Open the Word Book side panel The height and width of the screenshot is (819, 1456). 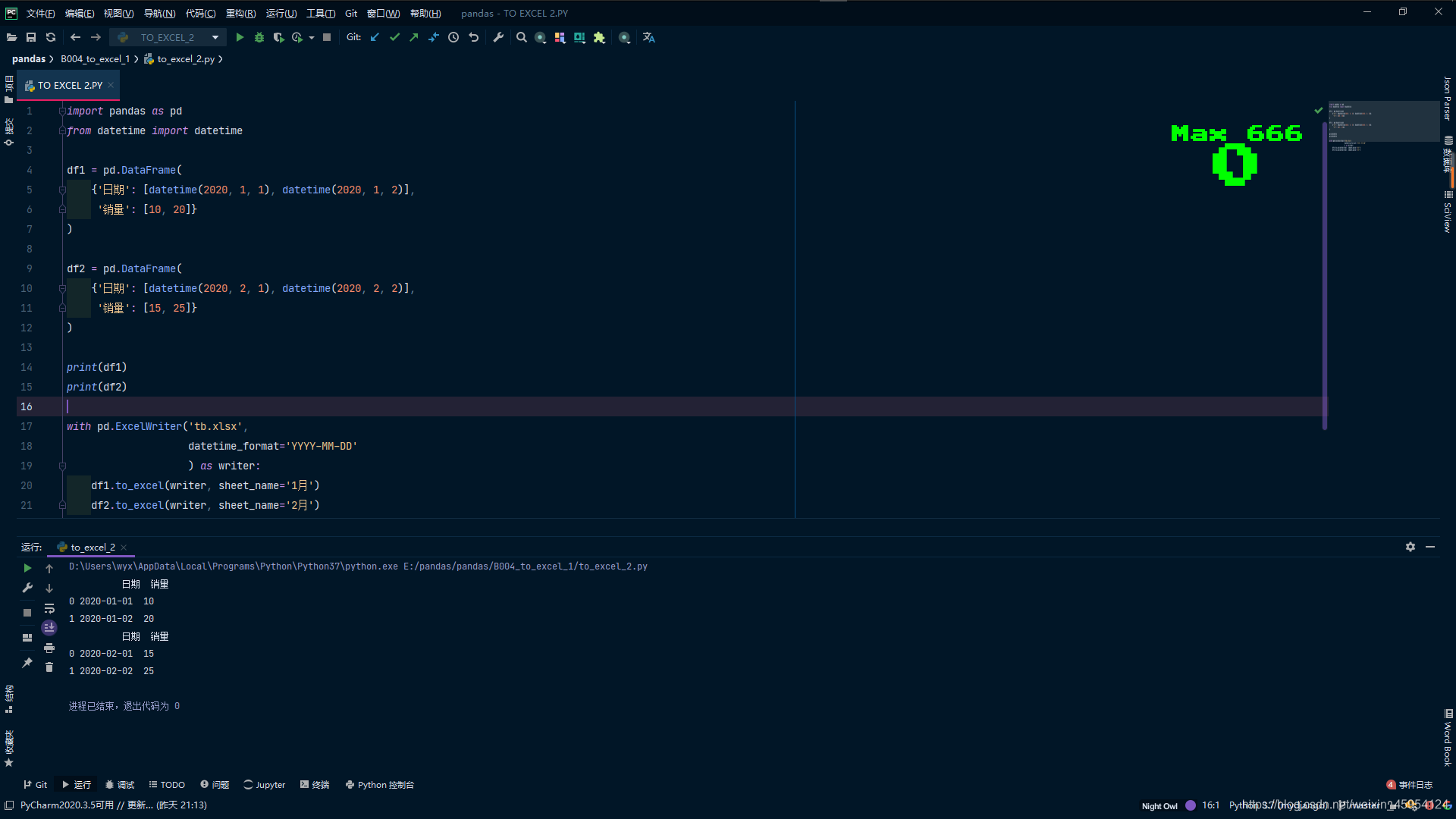point(1447,739)
